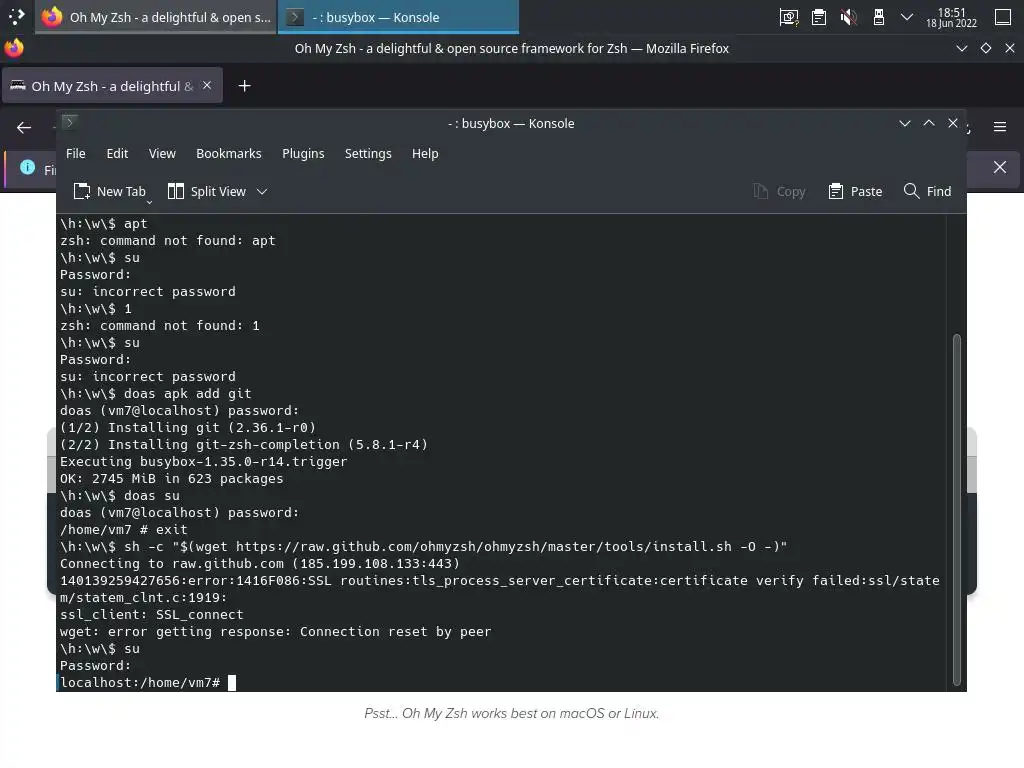Click the wget error Connection reset line
This screenshot has height=768, width=1024.
[x=275, y=632]
